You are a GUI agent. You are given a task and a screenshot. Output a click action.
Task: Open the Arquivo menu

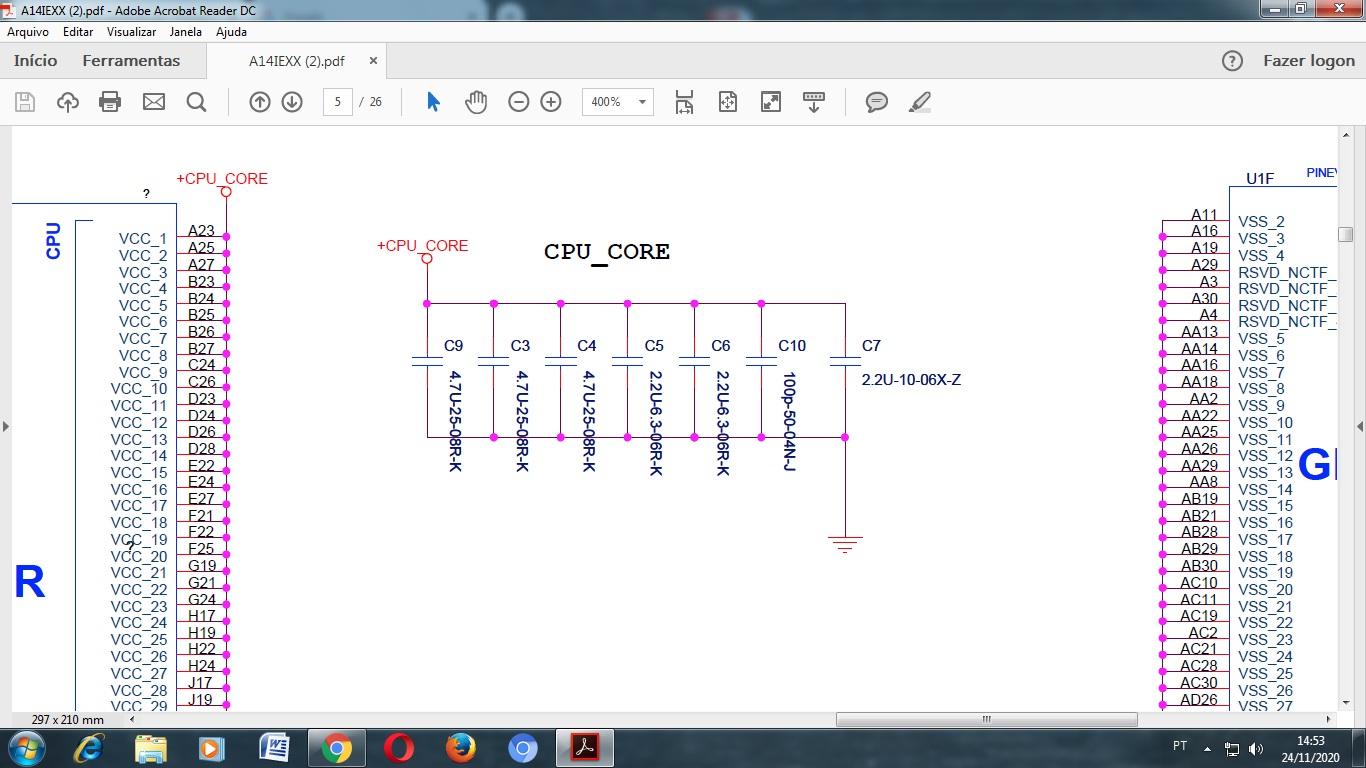28,32
